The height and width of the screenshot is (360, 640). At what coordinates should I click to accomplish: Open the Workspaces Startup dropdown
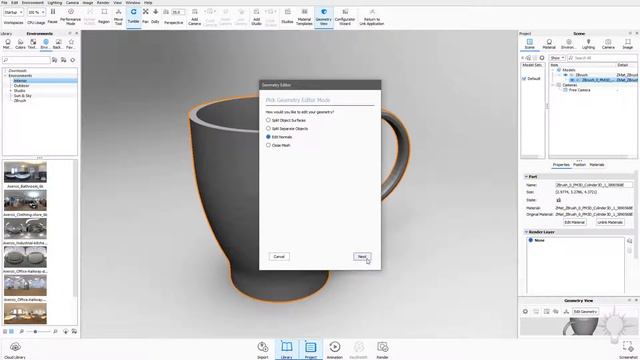(13, 13)
